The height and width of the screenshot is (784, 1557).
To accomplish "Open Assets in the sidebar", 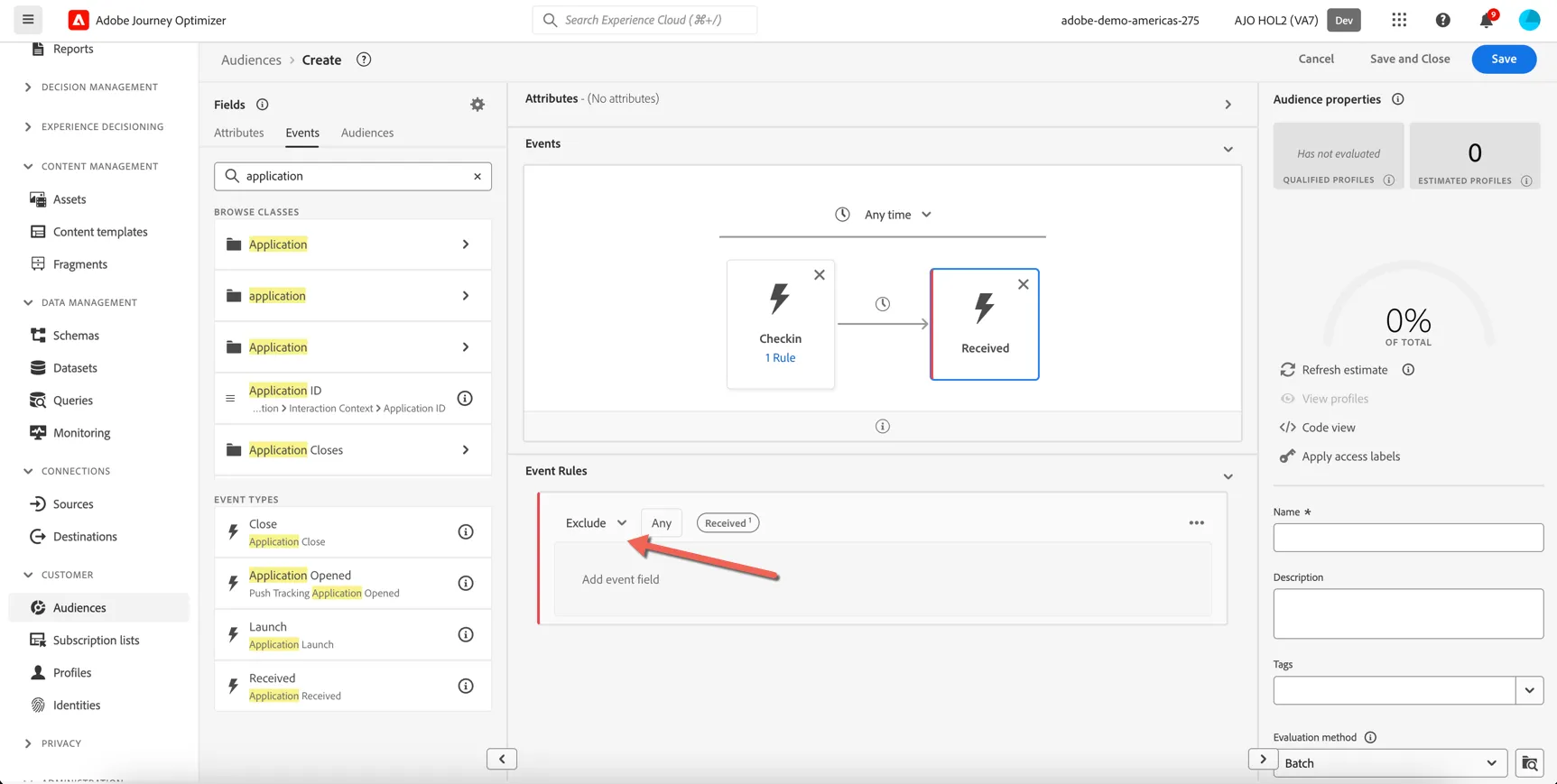I will pyautogui.click(x=70, y=199).
